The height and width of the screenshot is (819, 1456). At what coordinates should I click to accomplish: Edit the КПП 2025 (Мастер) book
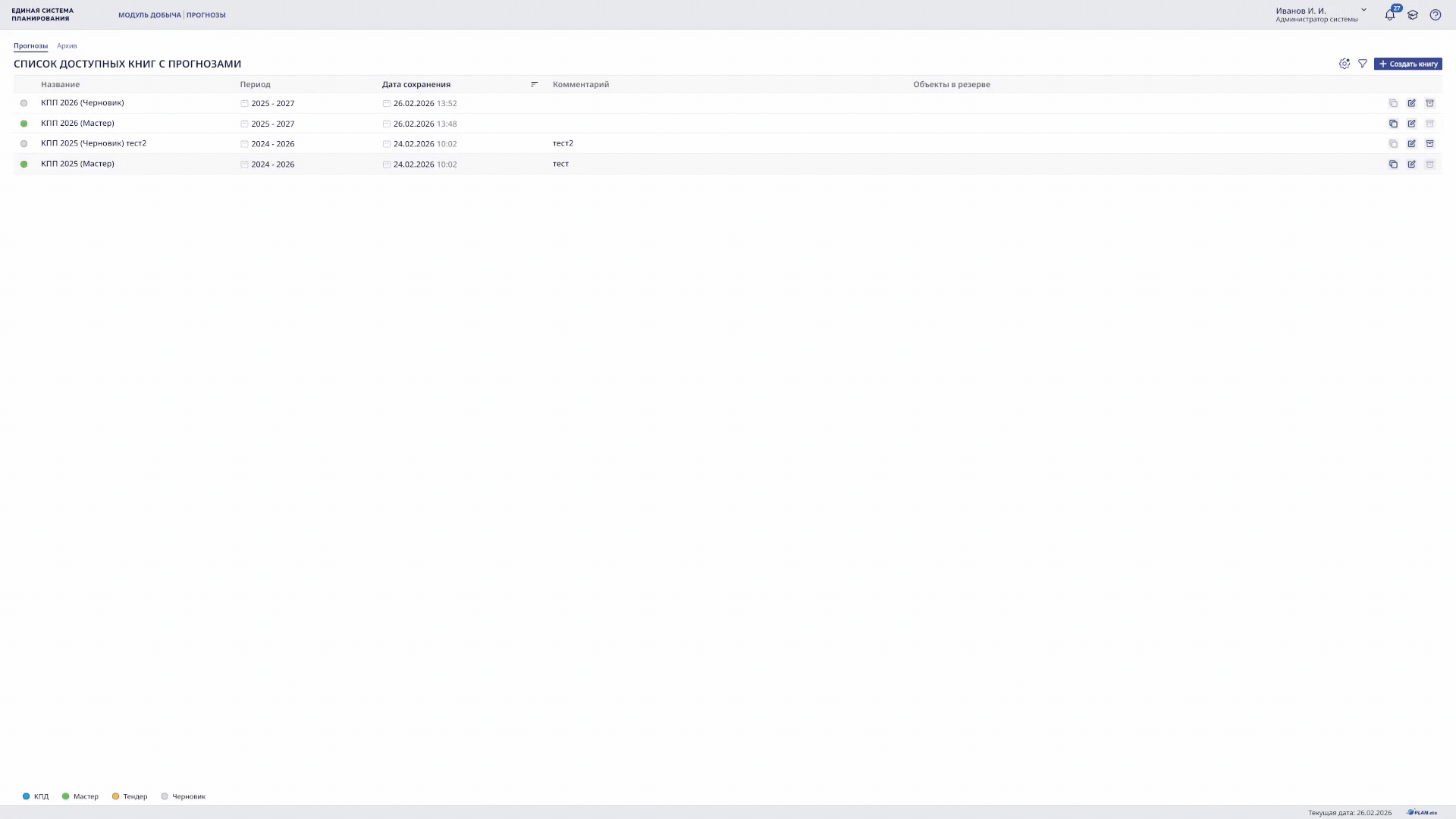pyautogui.click(x=1411, y=165)
